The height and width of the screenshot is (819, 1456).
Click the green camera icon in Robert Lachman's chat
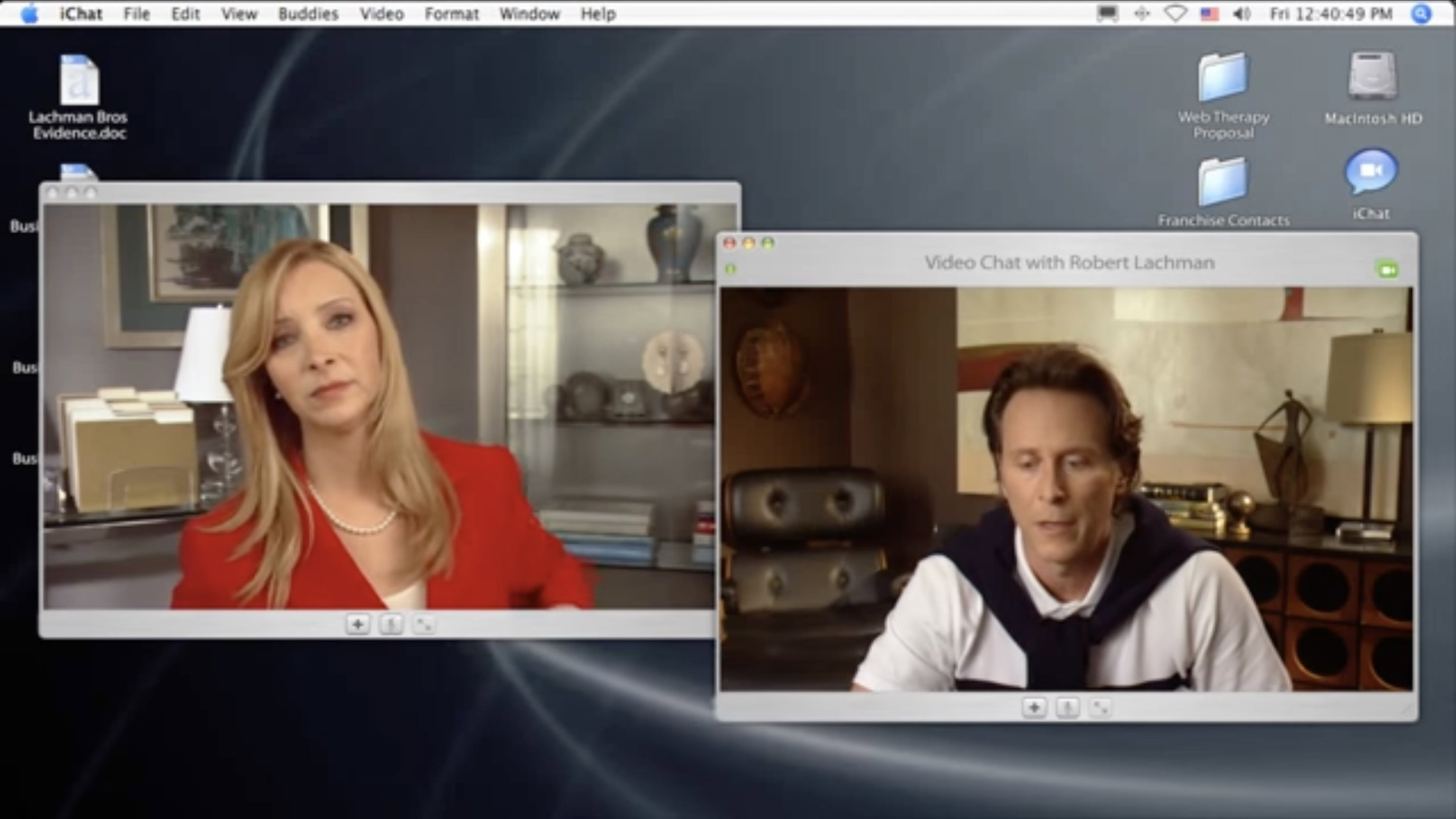click(1388, 270)
